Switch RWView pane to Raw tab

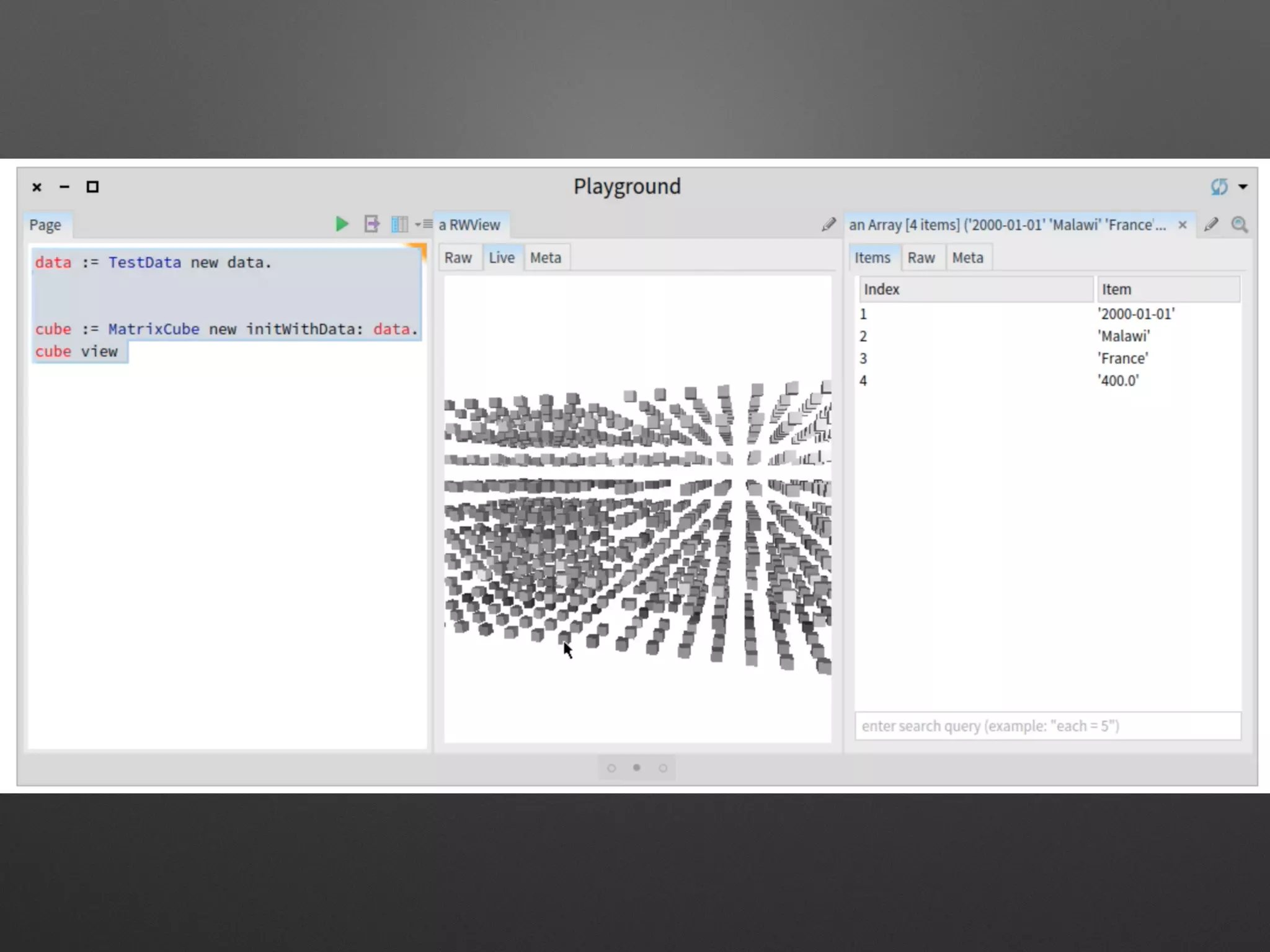click(458, 258)
